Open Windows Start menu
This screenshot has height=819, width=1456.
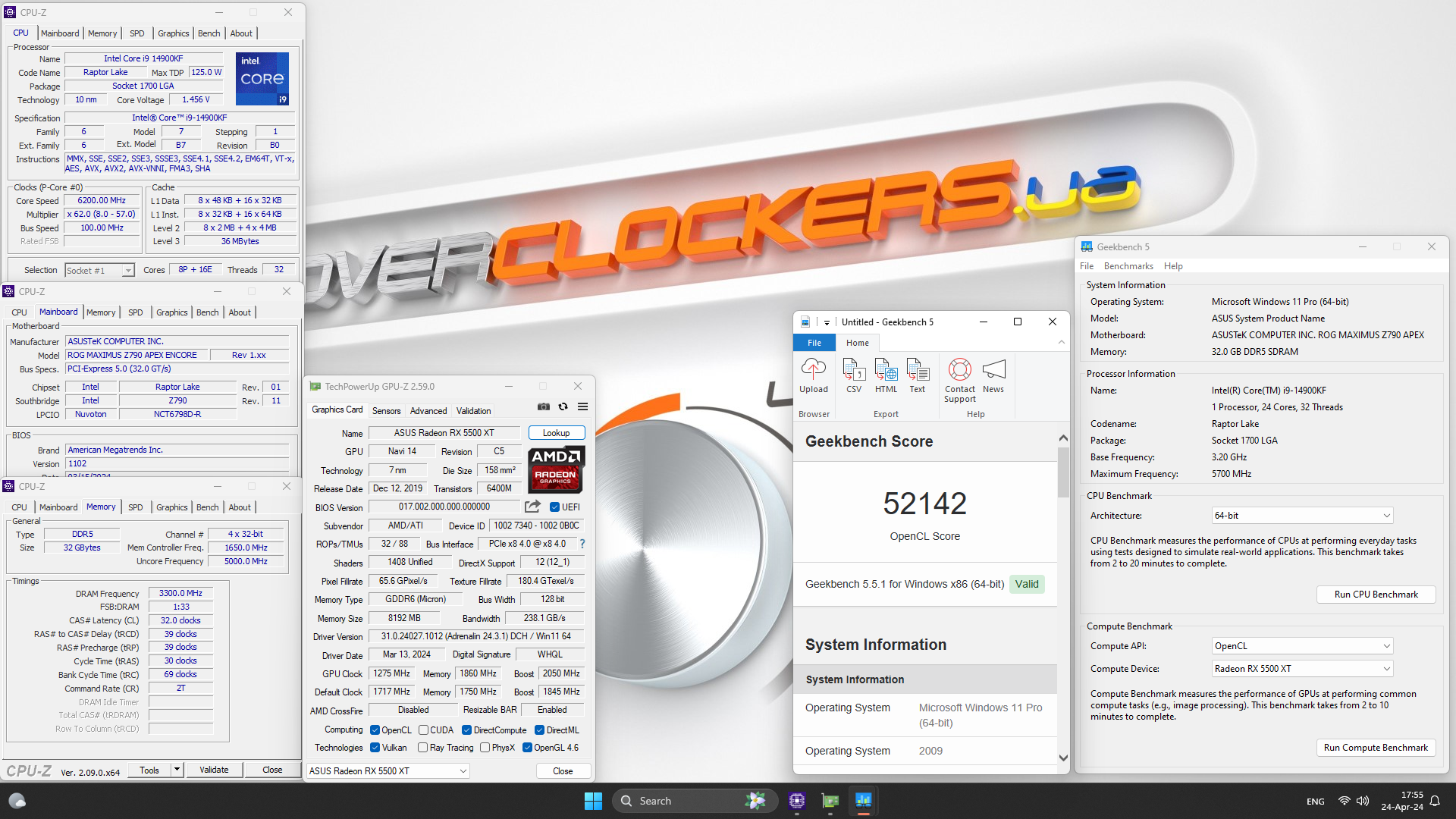point(593,801)
